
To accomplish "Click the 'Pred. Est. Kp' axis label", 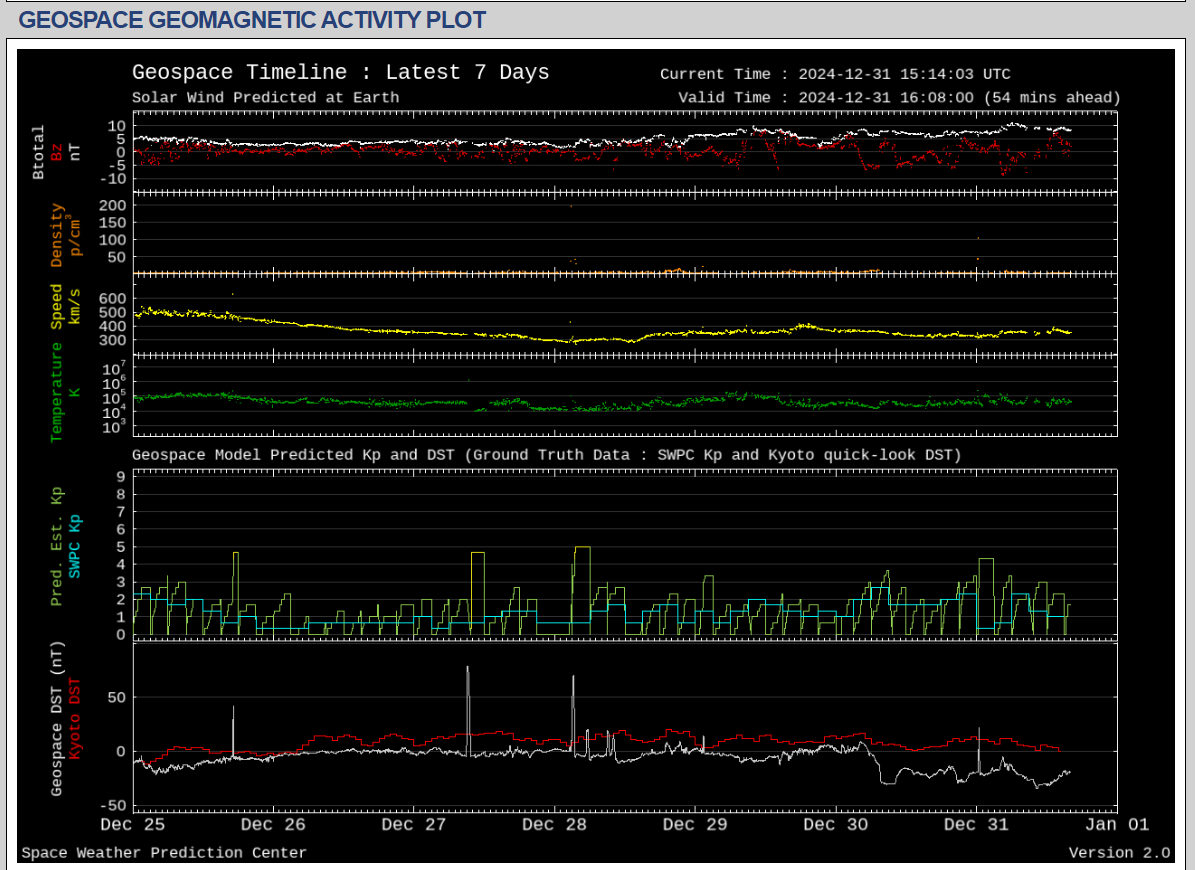I will 57,546.
